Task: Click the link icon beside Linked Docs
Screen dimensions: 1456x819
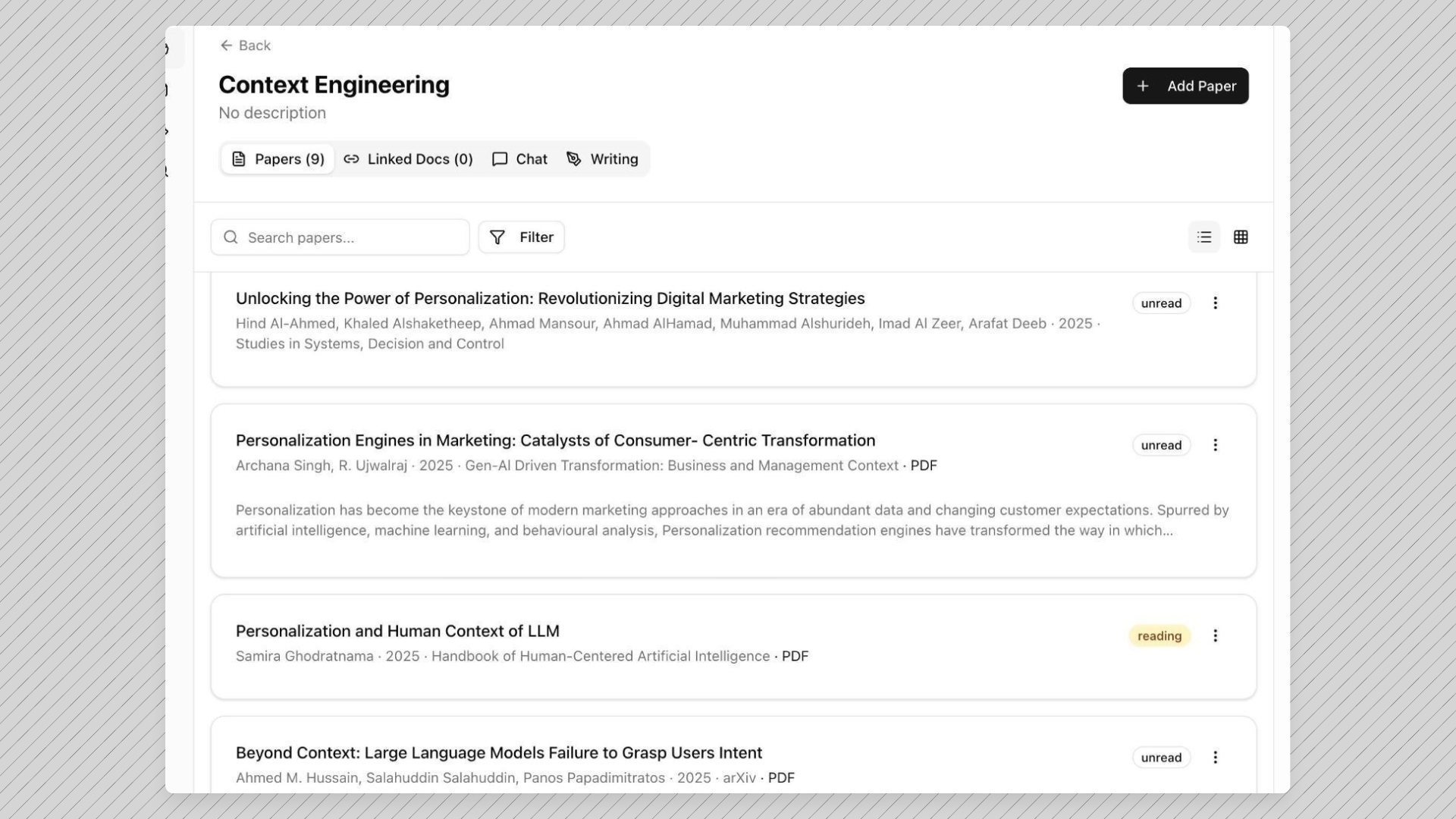Action: coord(351,159)
